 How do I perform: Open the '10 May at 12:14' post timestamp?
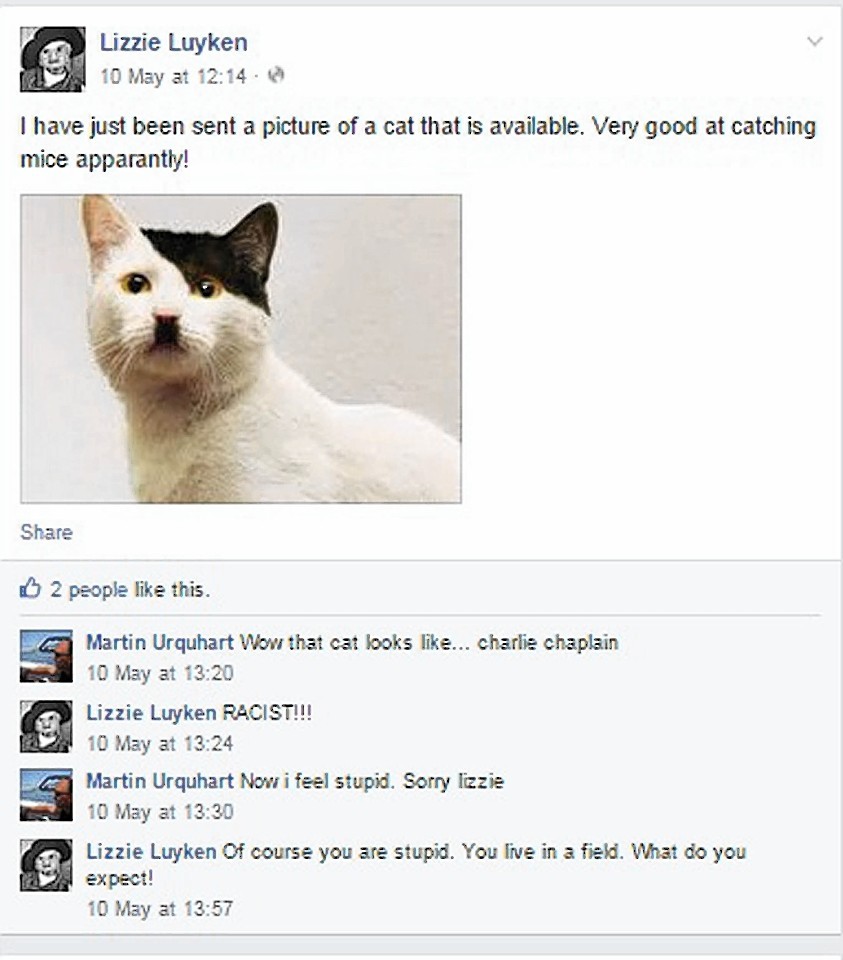pos(173,77)
